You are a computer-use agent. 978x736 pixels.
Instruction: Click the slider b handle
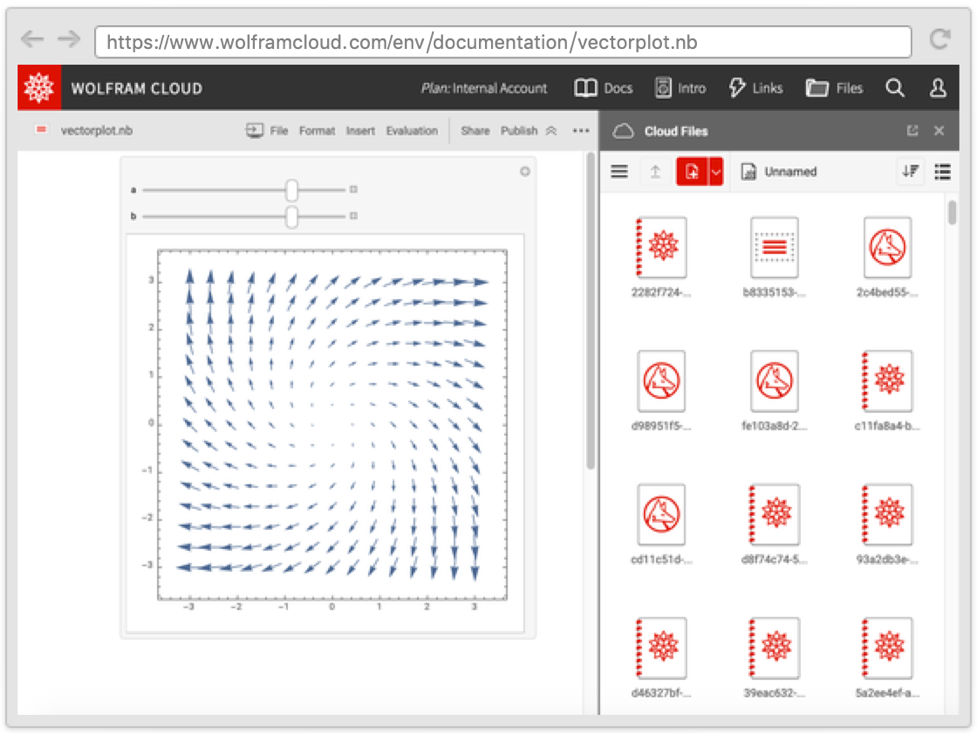point(292,216)
